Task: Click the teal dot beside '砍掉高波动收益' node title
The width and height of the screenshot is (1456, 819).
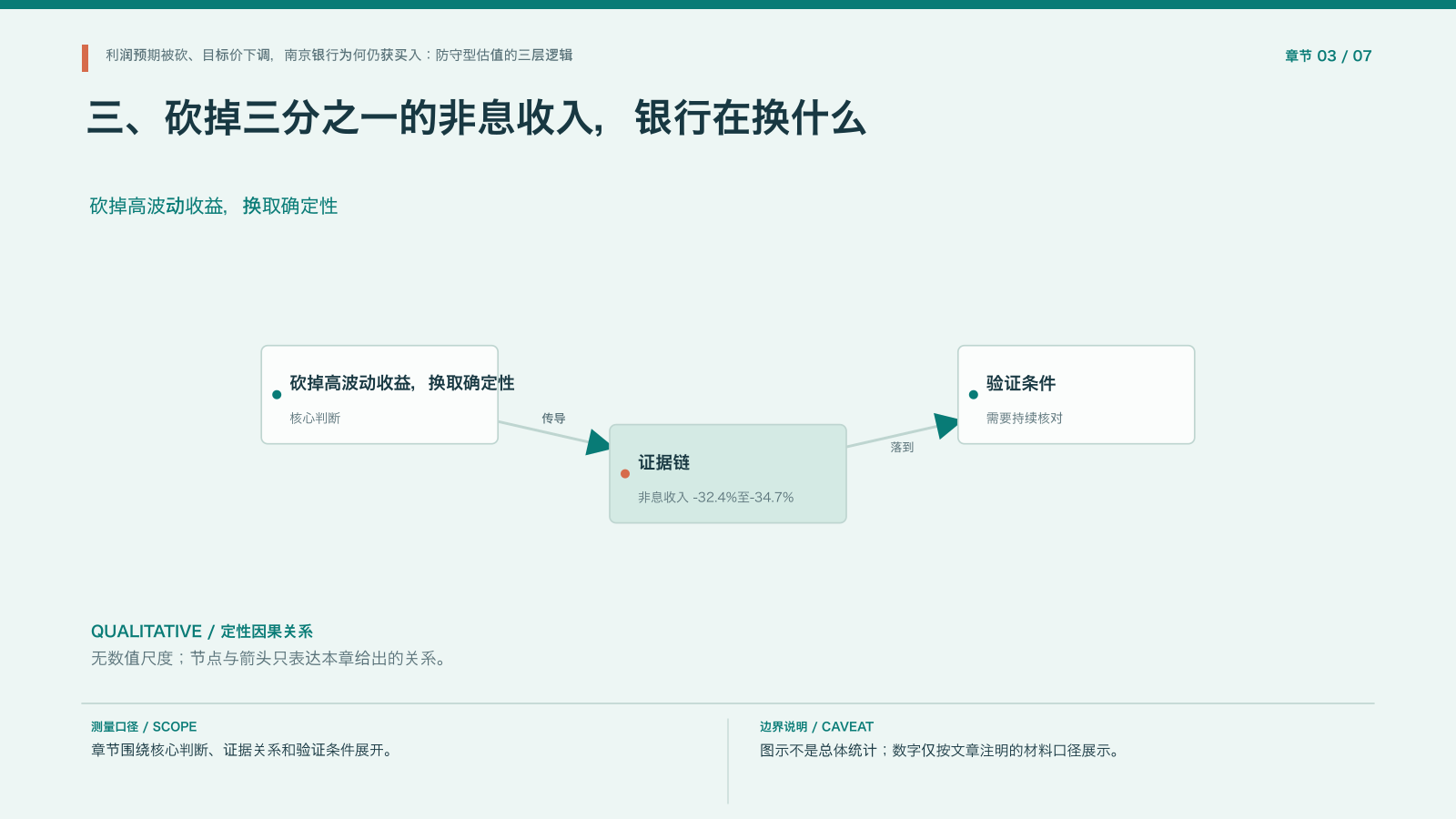Action: coord(277,394)
